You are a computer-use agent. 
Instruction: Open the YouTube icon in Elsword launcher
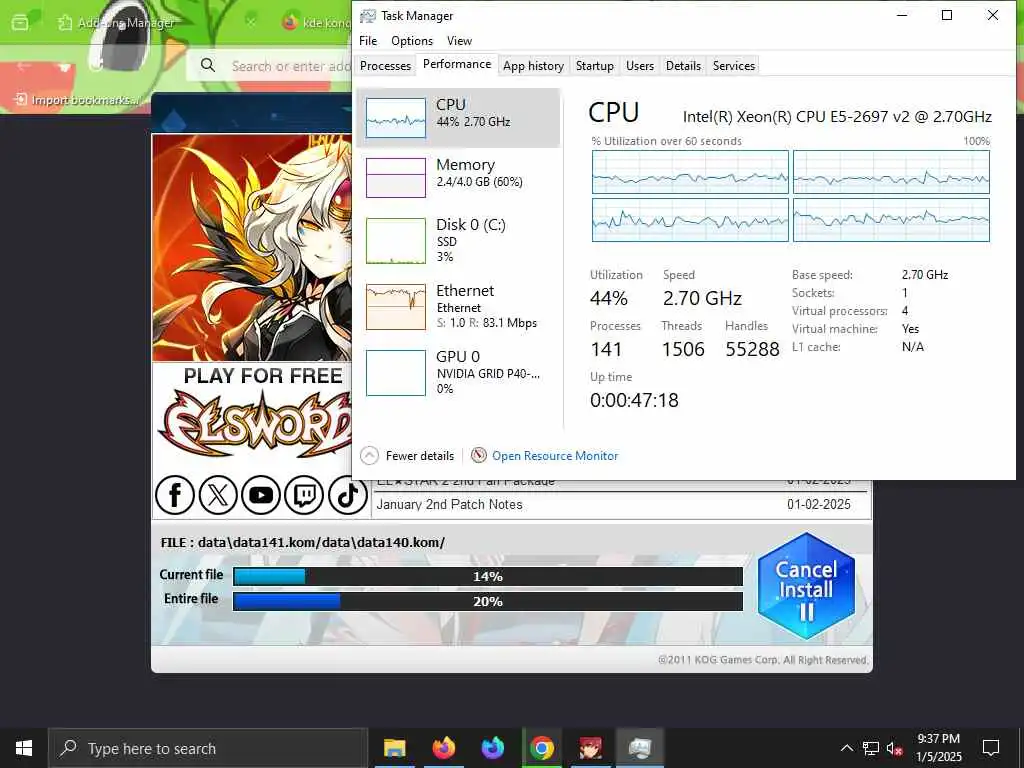click(261, 495)
